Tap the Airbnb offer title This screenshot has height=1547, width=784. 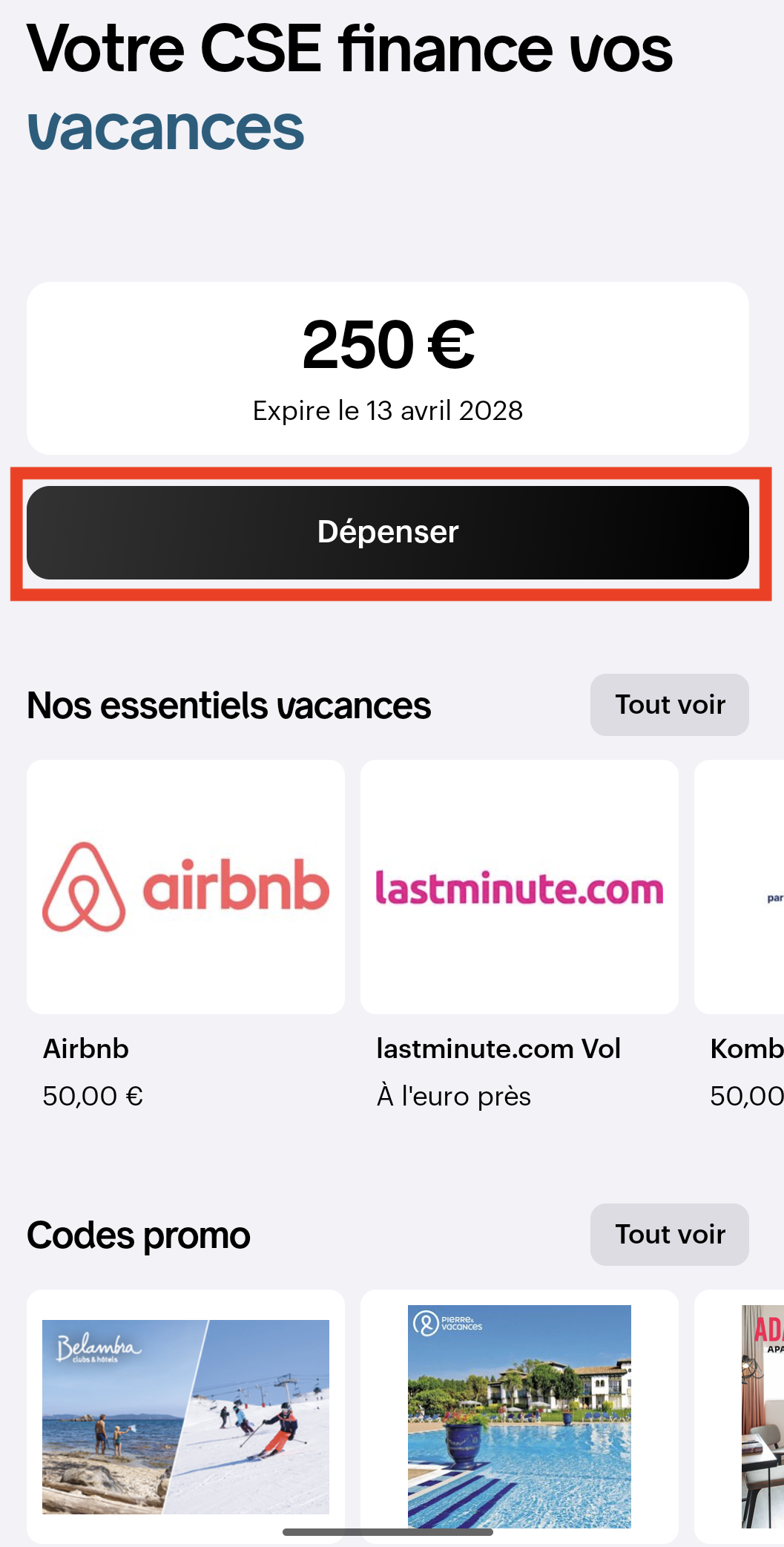(x=86, y=1048)
